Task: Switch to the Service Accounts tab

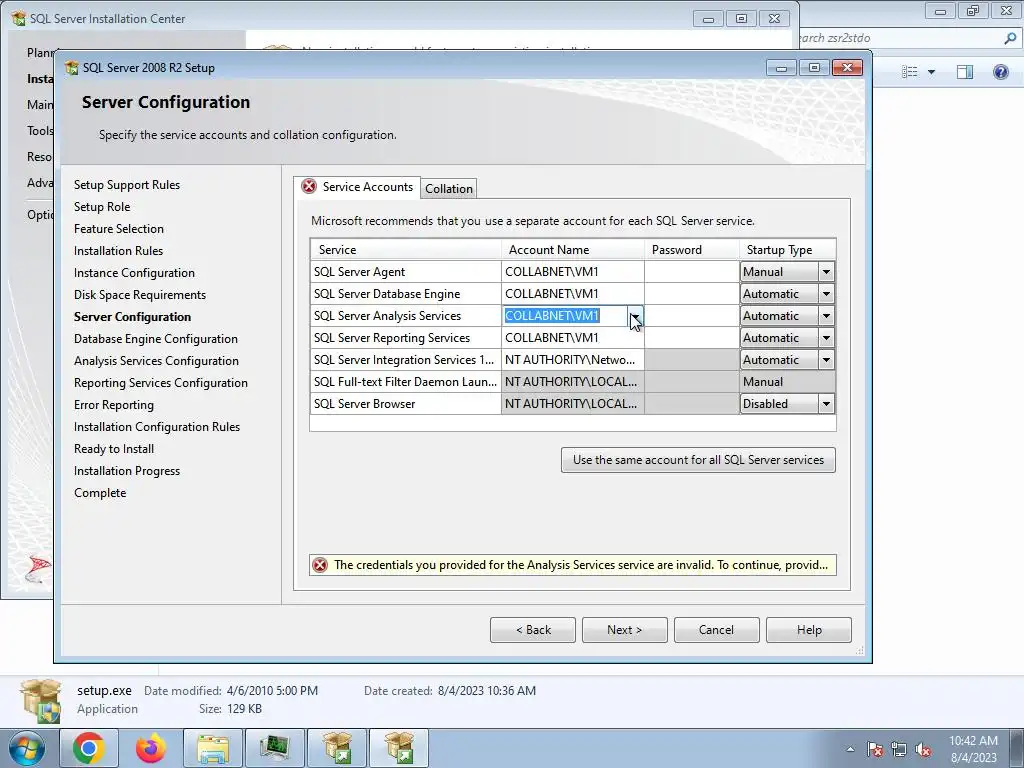Action: [357, 187]
